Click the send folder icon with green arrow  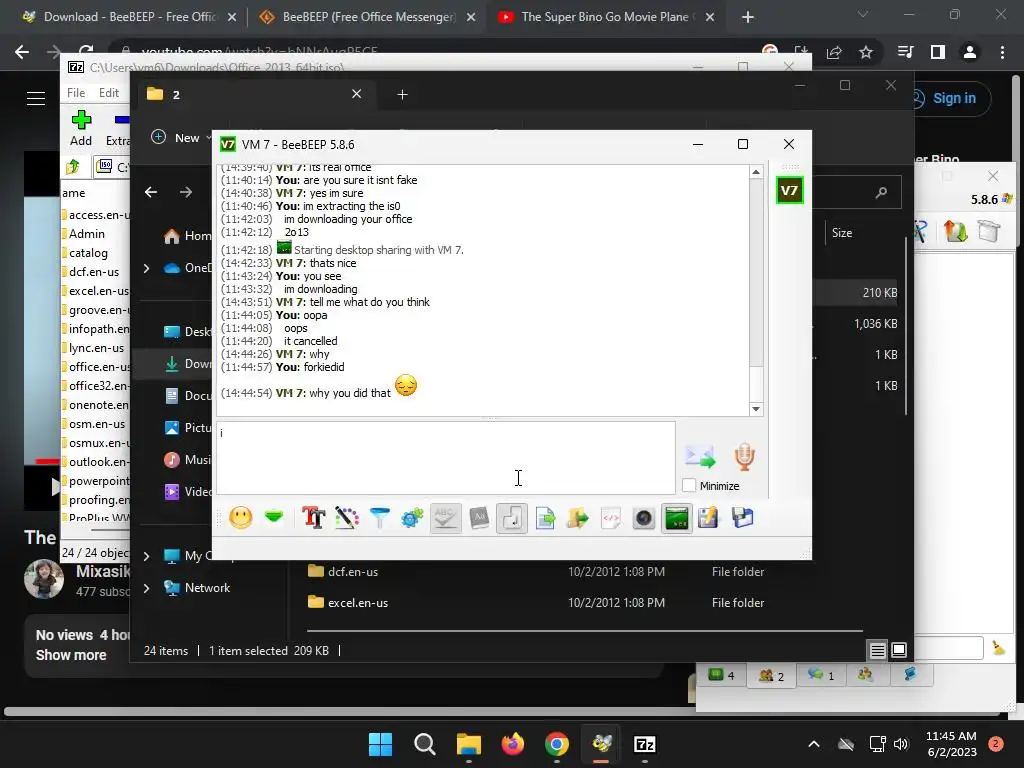coord(578,519)
